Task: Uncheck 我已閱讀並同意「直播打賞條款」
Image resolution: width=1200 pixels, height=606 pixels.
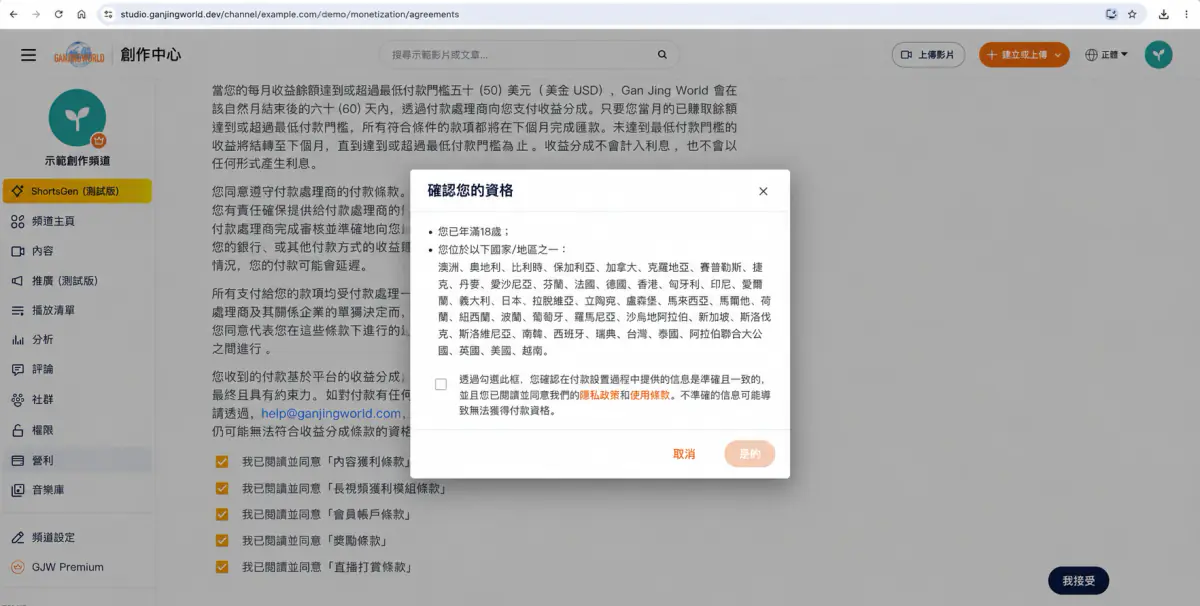Action: (222, 567)
